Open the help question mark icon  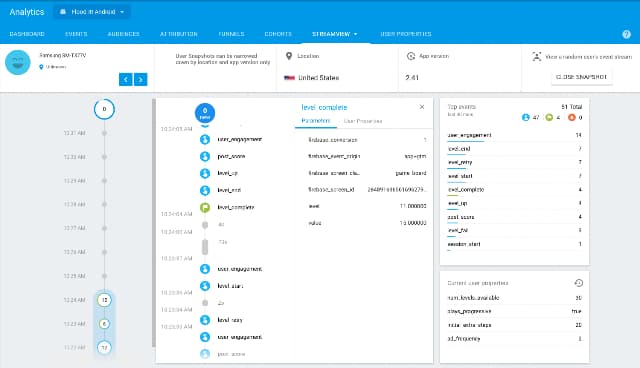(x=626, y=34)
